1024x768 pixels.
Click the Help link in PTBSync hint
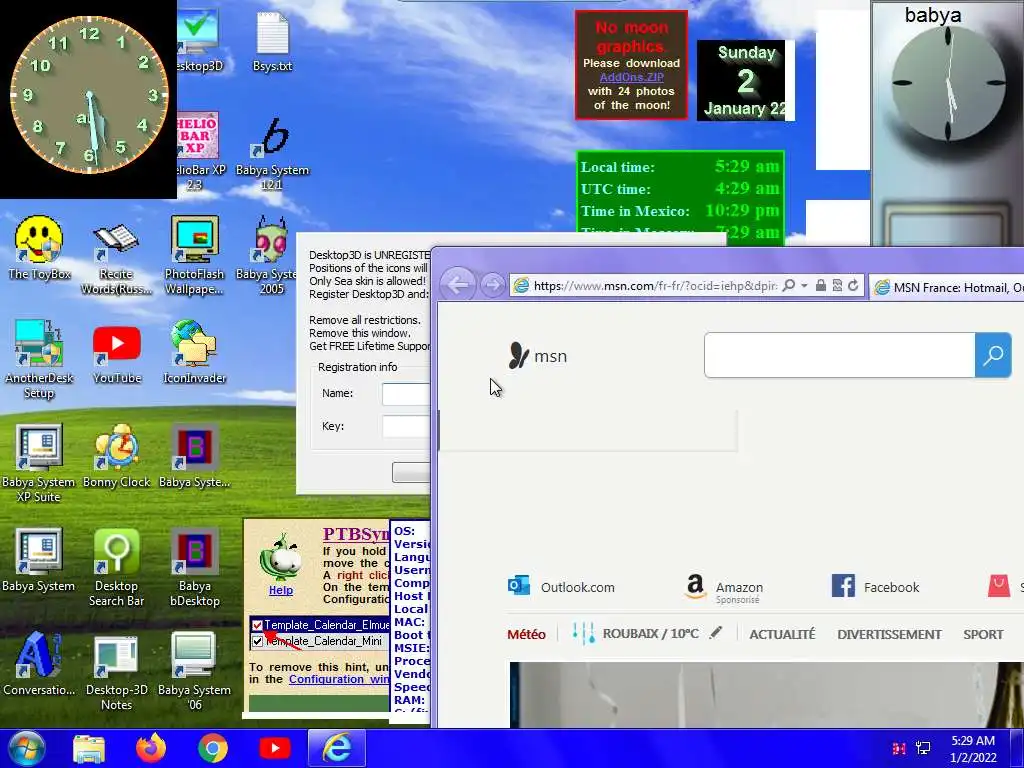[x=281, y=590]
